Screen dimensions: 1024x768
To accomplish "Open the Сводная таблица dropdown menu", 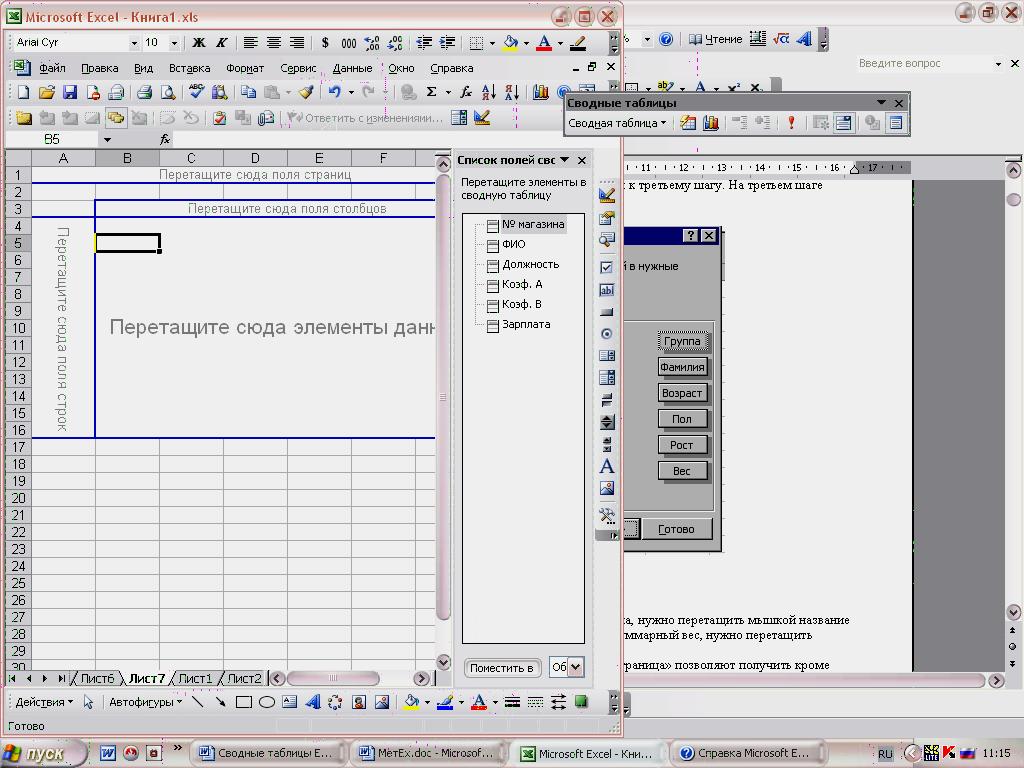I will 616,123.
